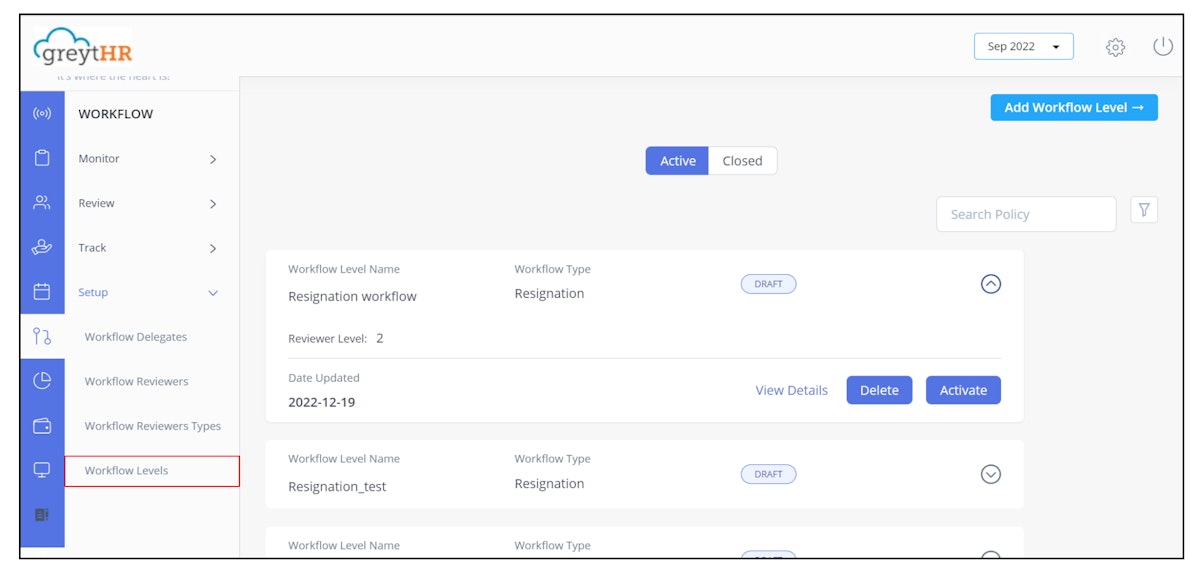Open the Engage module in the sidebar
Screen dimensions: 1202x579
[x=40, y=113]
